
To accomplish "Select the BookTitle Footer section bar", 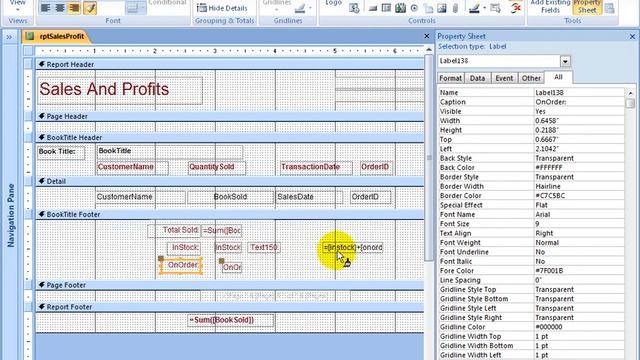I will tap(230, 214).
